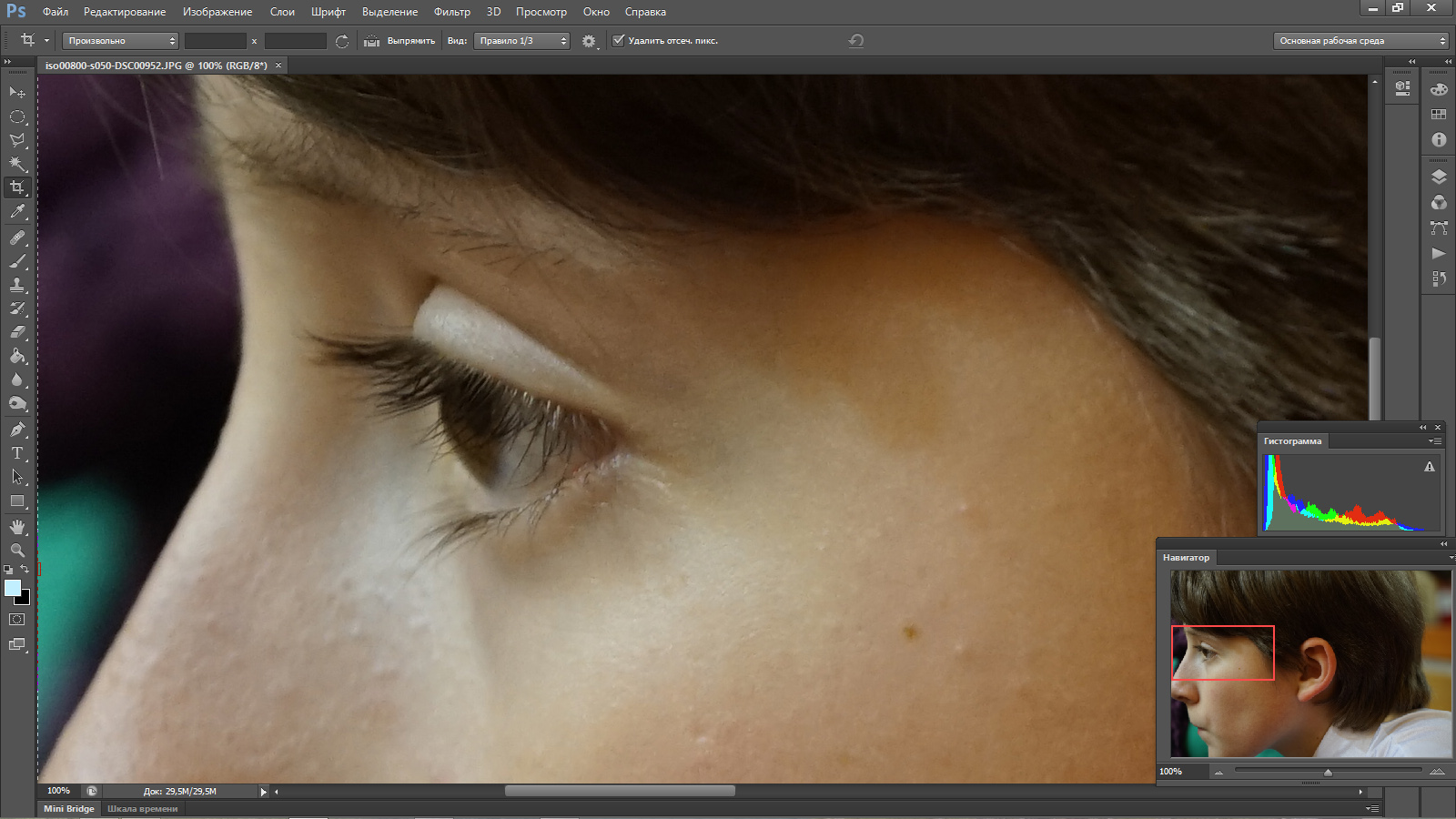
Task: Select the Magic Wand tool
Action: tap(17, 164)
